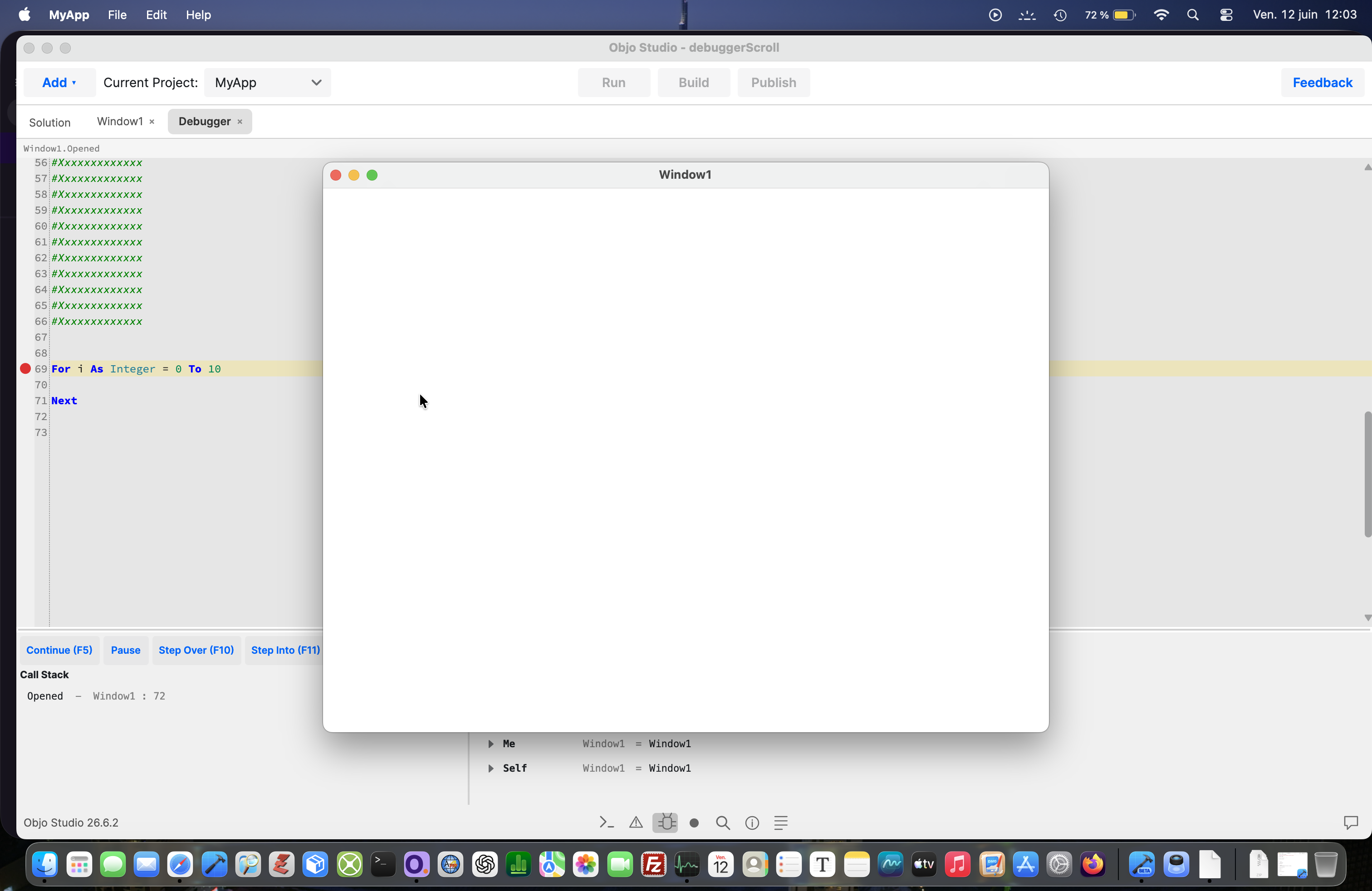
Task: Click the Build button
Action: pos(694,83)
